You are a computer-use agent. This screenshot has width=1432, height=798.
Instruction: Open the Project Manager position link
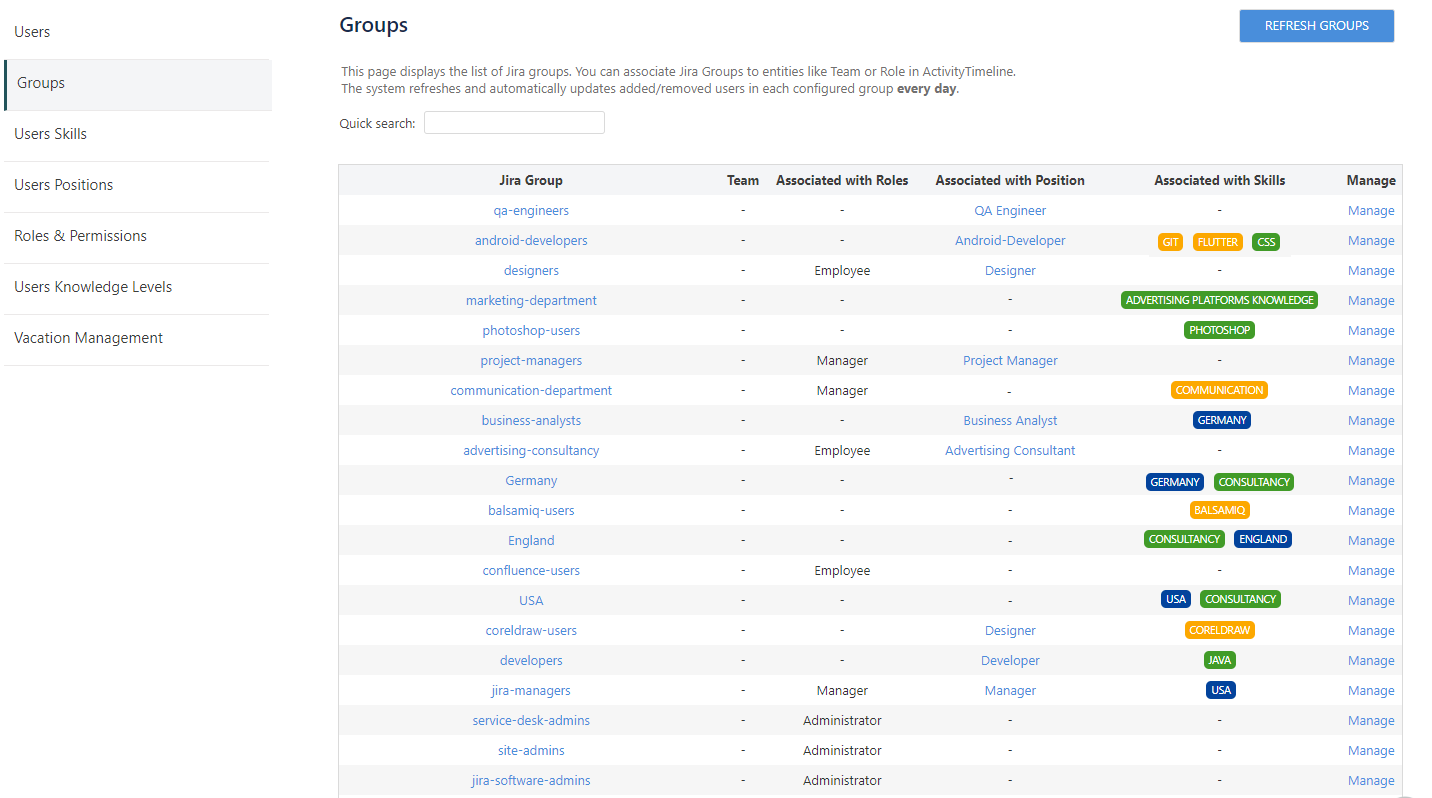[1010, 361]
